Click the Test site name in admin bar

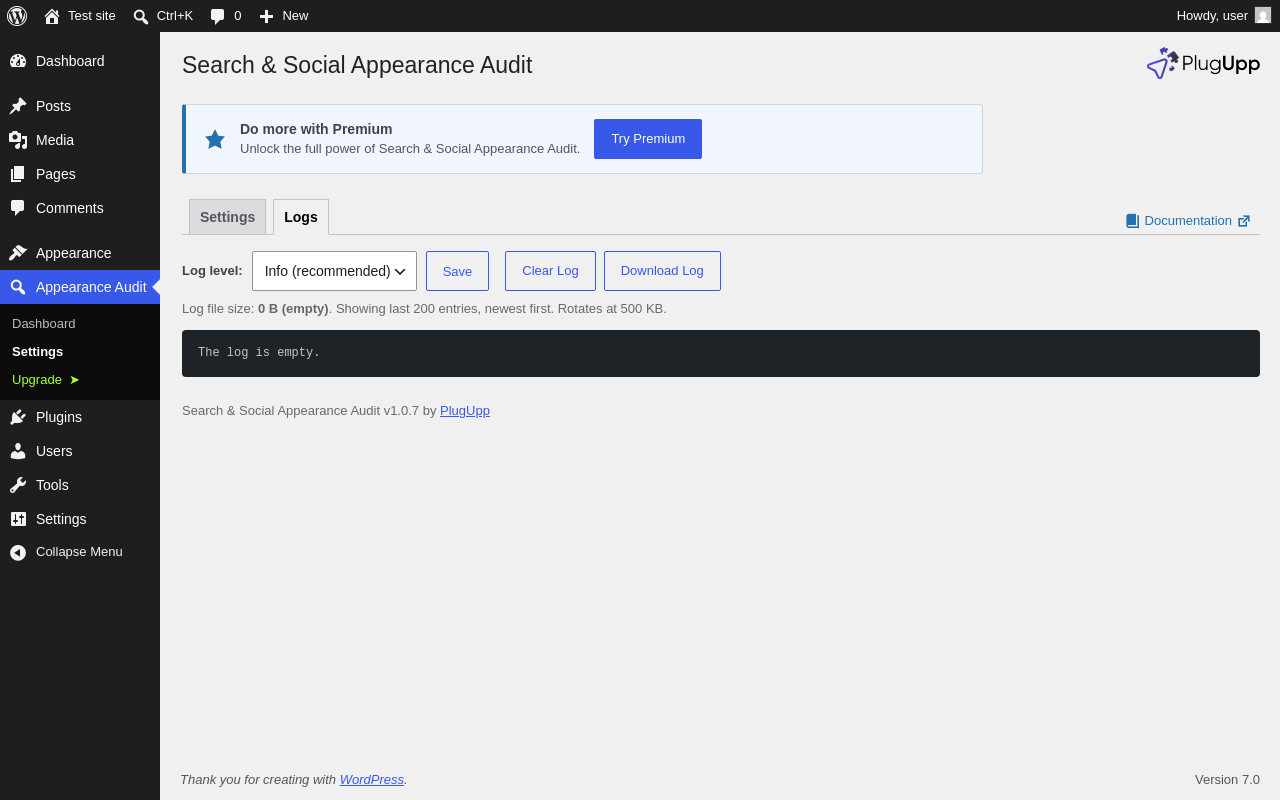(92, 16)
